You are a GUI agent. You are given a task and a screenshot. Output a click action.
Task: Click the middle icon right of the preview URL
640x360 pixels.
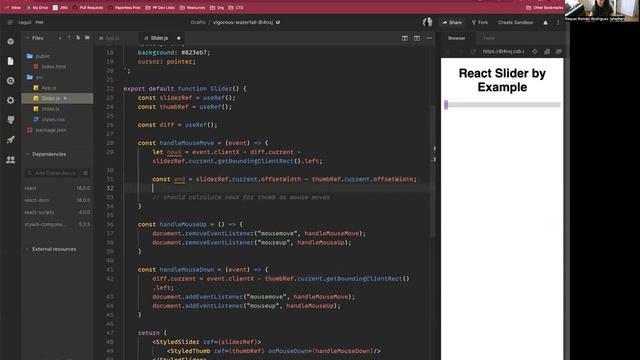pyautogui.click(x=547, y=51)
